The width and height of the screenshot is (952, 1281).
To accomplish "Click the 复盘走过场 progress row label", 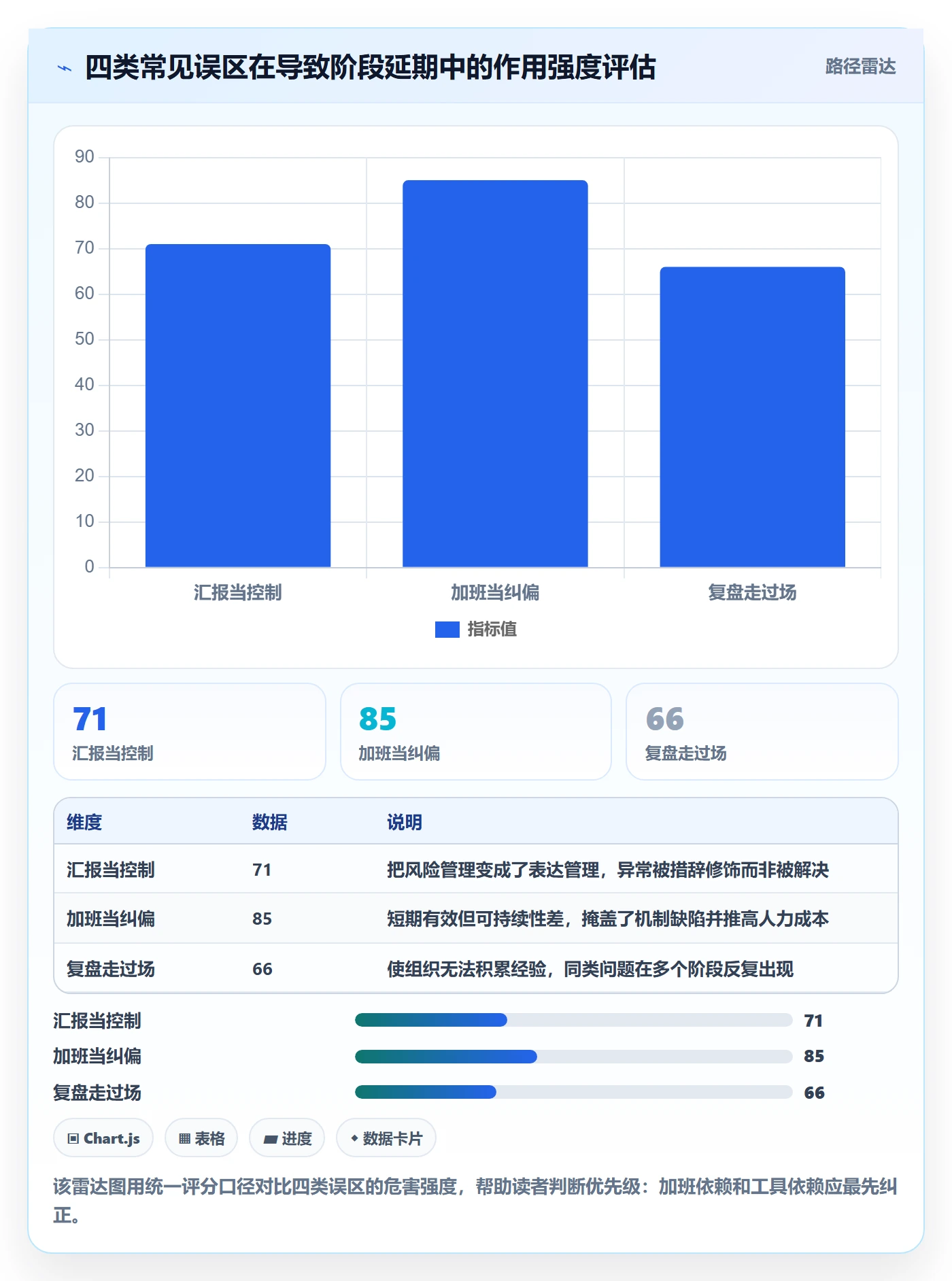I will click(x=97, y=1093).
